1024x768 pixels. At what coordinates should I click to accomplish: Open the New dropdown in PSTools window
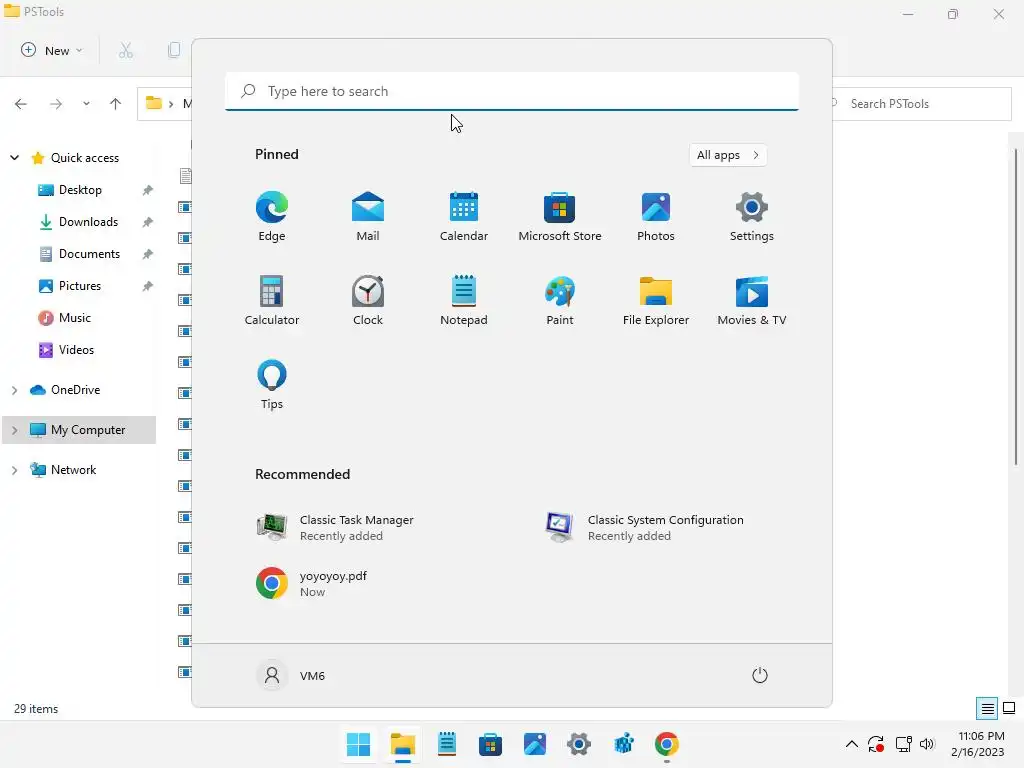(52, 50)
